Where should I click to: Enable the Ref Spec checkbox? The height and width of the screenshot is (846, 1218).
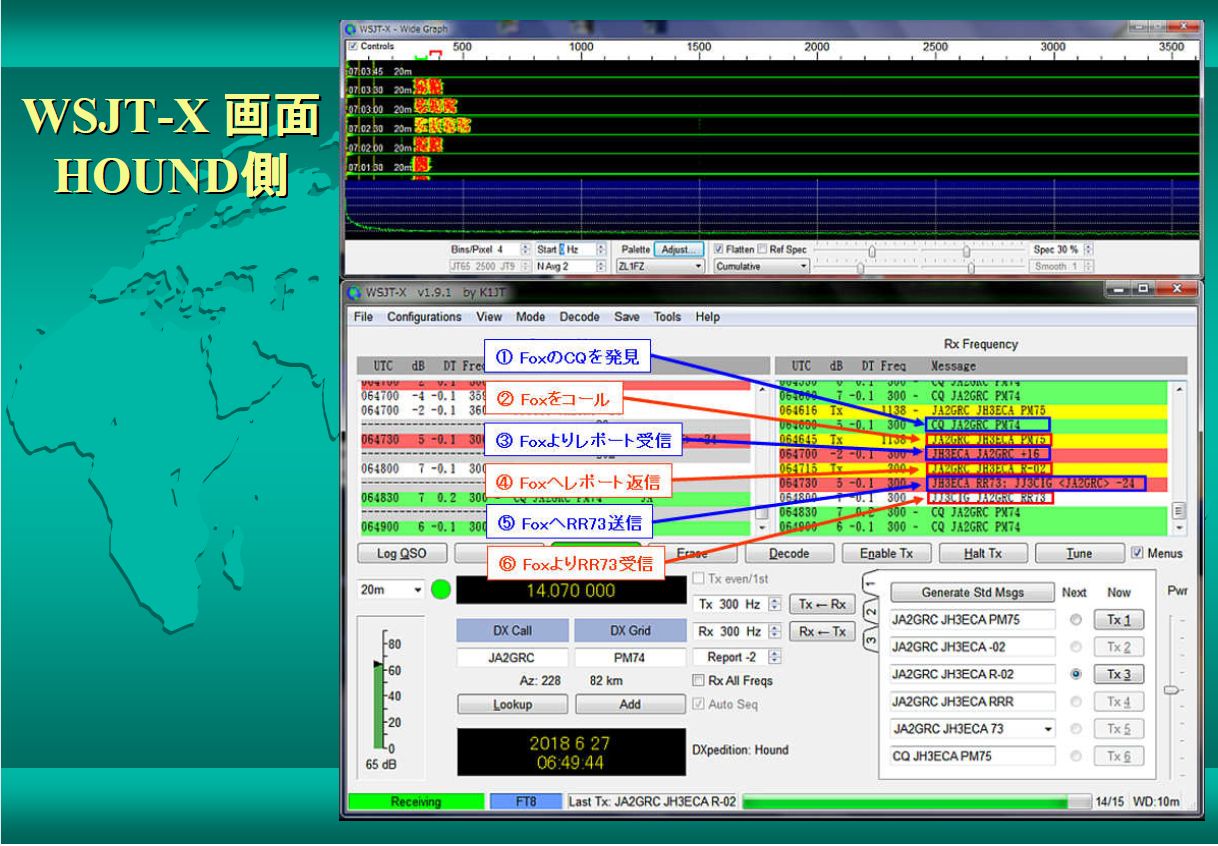(x=762, y=249)
